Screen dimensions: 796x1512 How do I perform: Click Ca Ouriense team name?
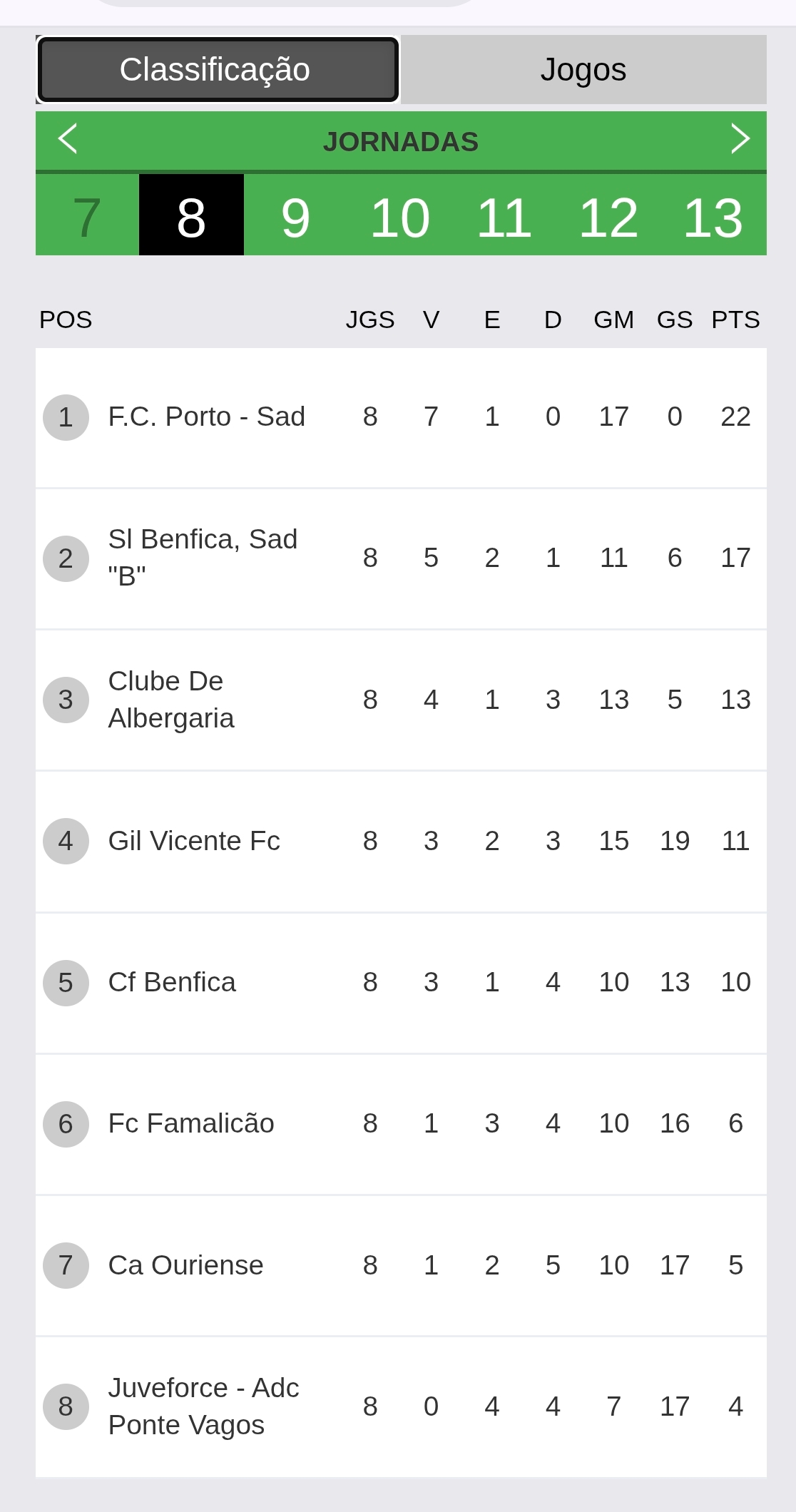pyautogui.click(x=185, y=1265)
